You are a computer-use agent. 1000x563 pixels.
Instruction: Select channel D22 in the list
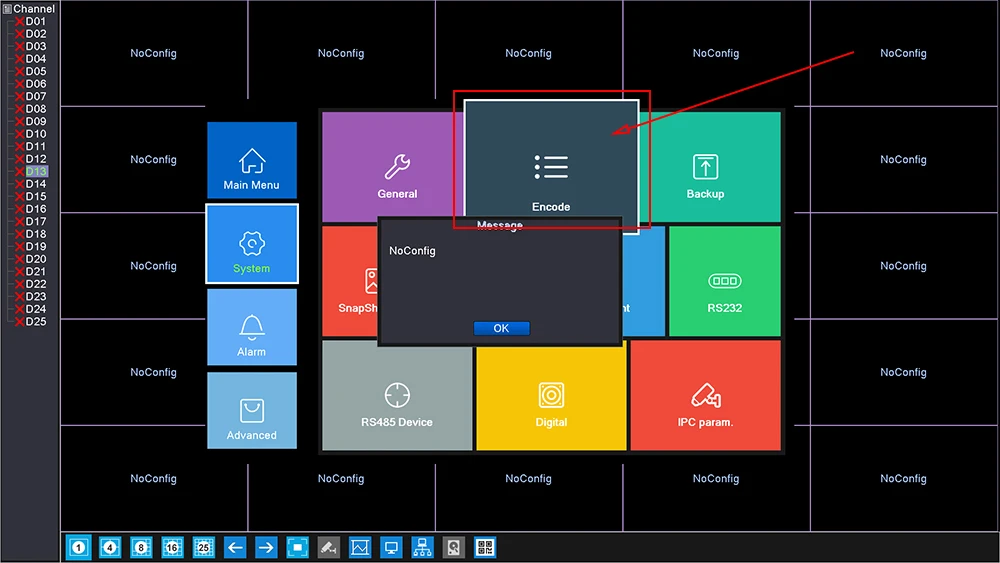click(36, 284)
